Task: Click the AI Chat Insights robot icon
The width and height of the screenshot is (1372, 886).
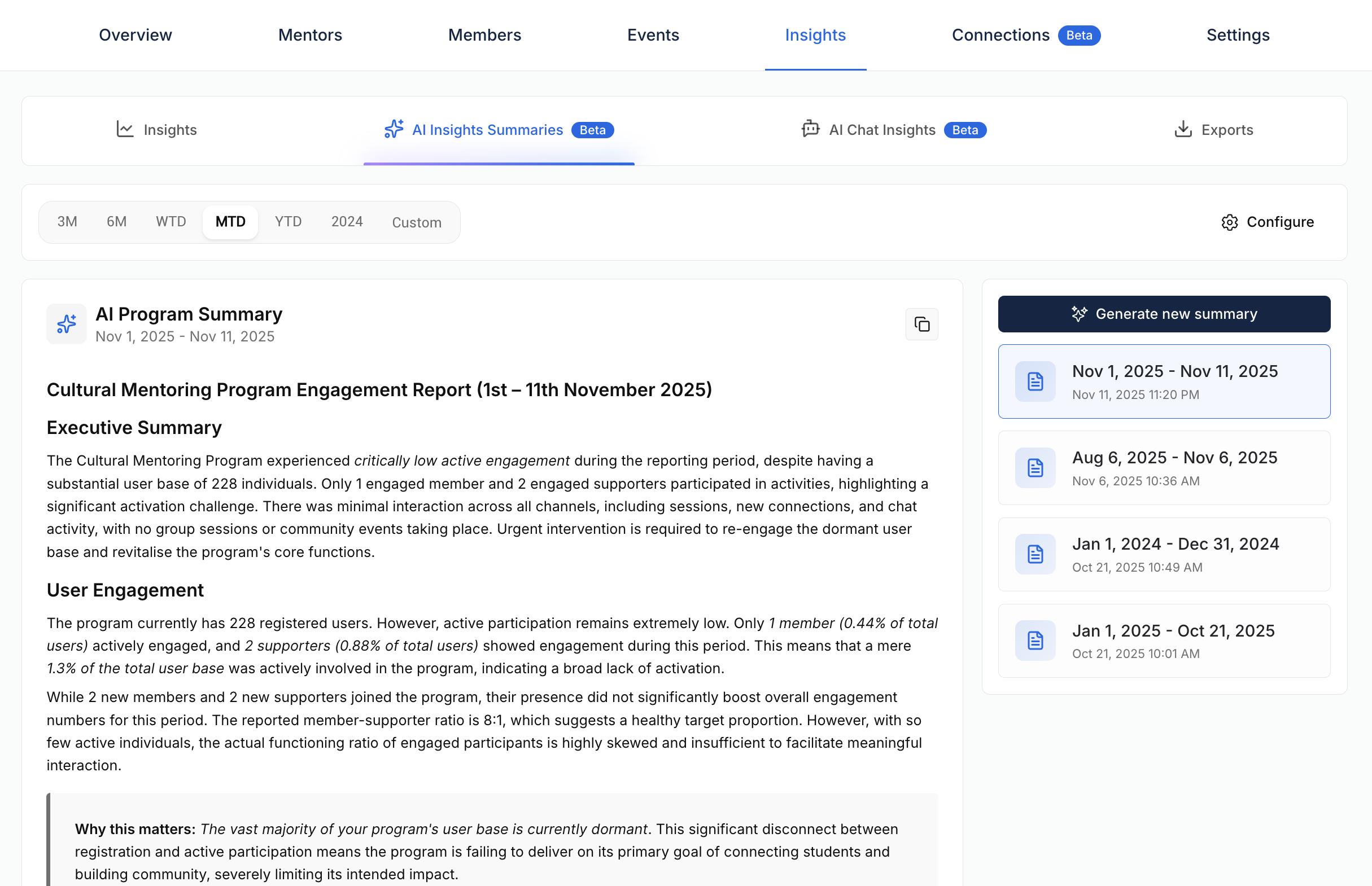Action: (x=810, y=129)
